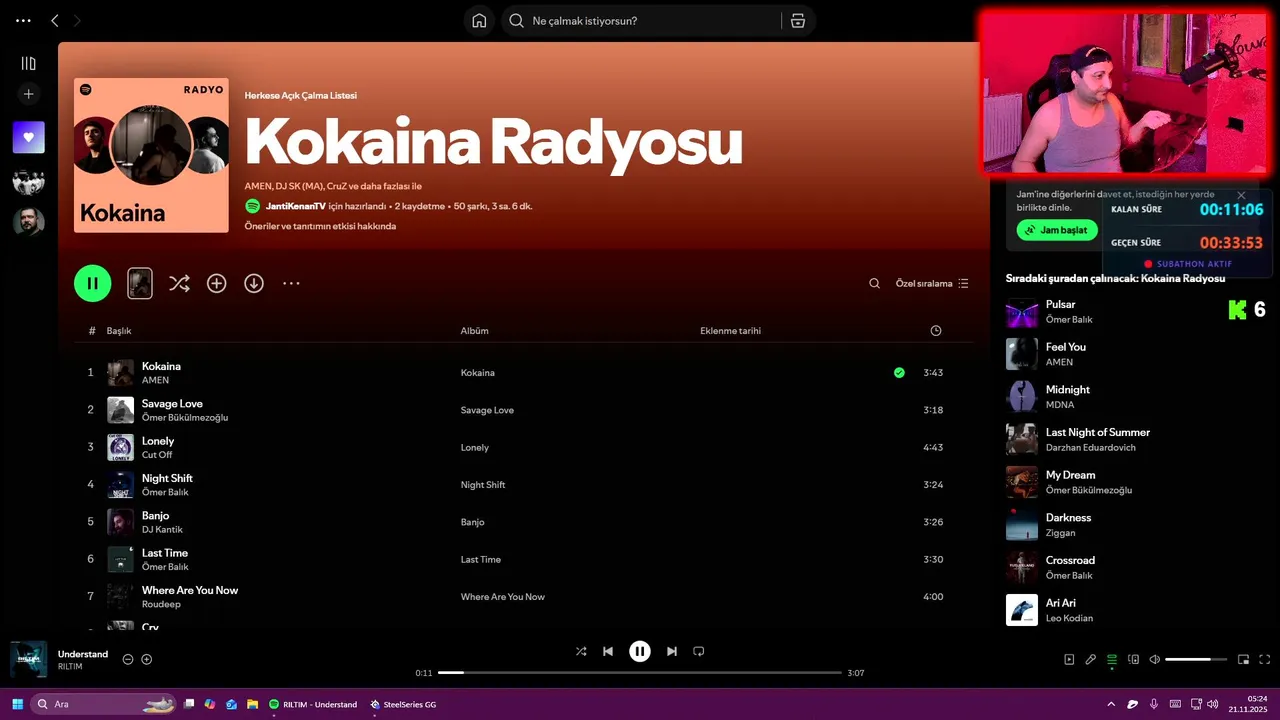Viewport: 1280px width, 720px height.
Task: Open the 'Özel sıralama' sort dropdown
Action: click(x=932, y=283)
